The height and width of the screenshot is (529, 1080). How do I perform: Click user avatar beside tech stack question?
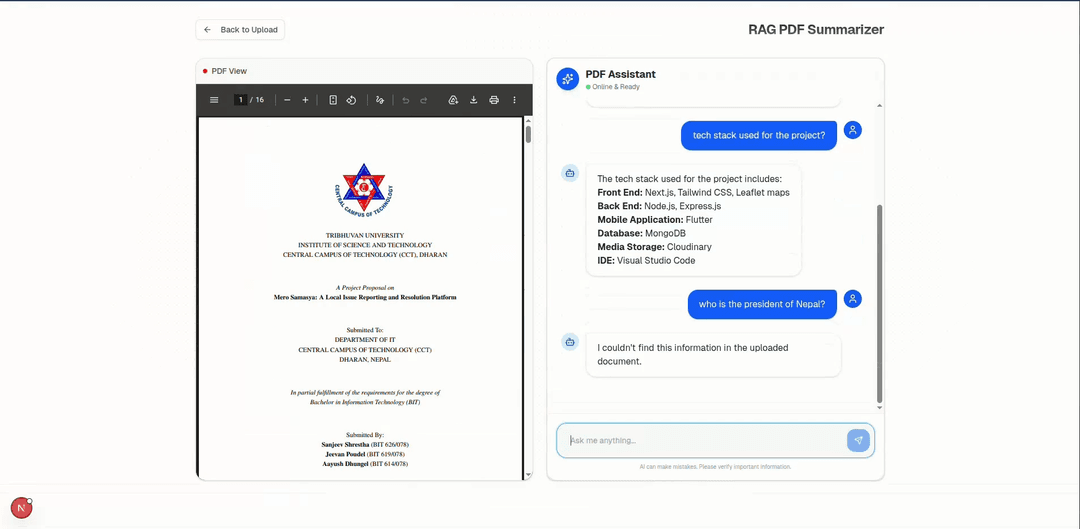click(853, 129)
